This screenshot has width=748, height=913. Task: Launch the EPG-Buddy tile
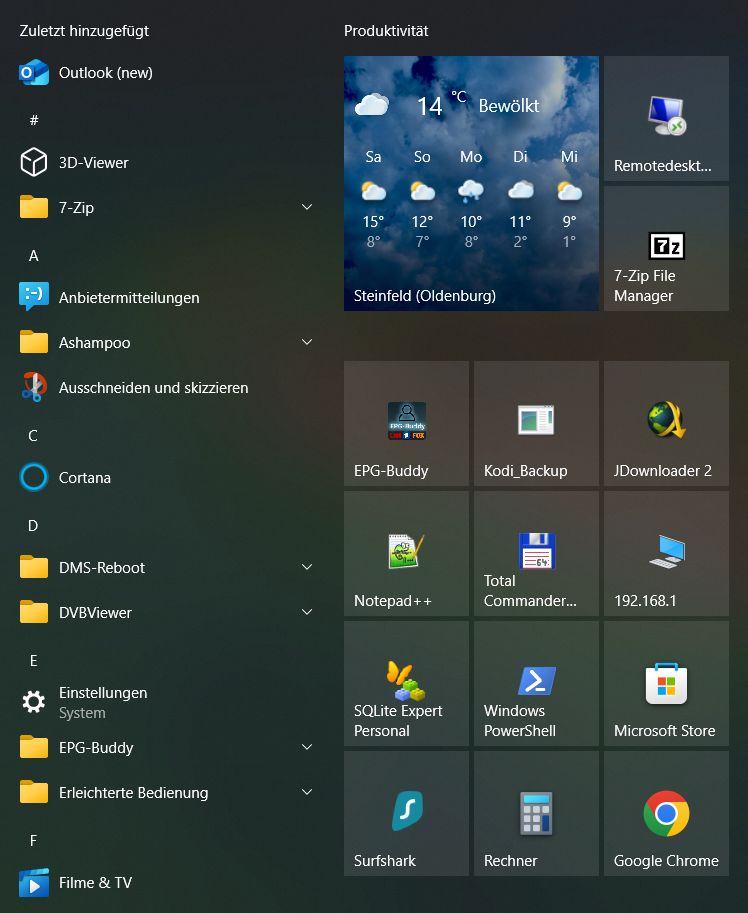click(406, 423)
